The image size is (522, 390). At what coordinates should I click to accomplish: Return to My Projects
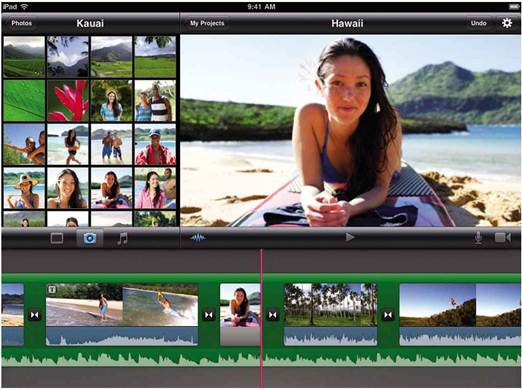pyautogui.click(x=207, y=23)
